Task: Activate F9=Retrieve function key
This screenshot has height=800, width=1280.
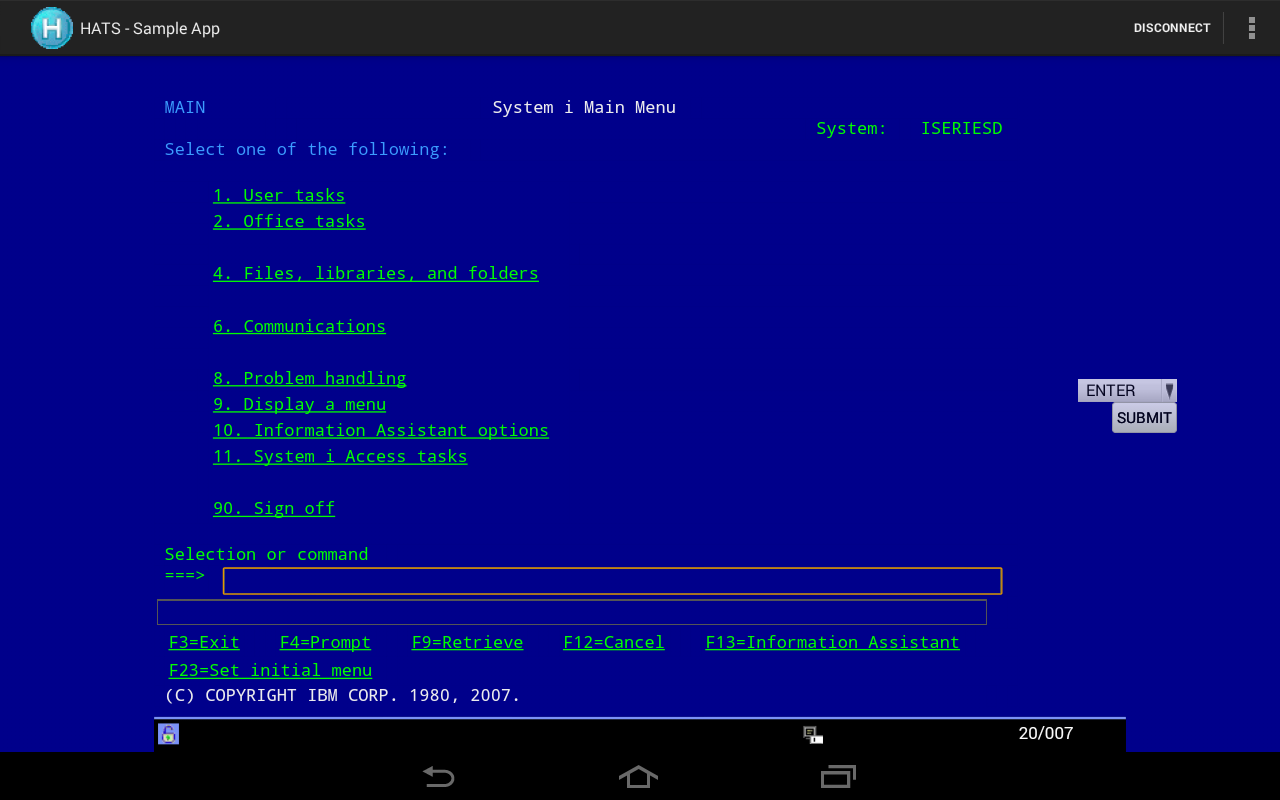Action: pos(467,642)
